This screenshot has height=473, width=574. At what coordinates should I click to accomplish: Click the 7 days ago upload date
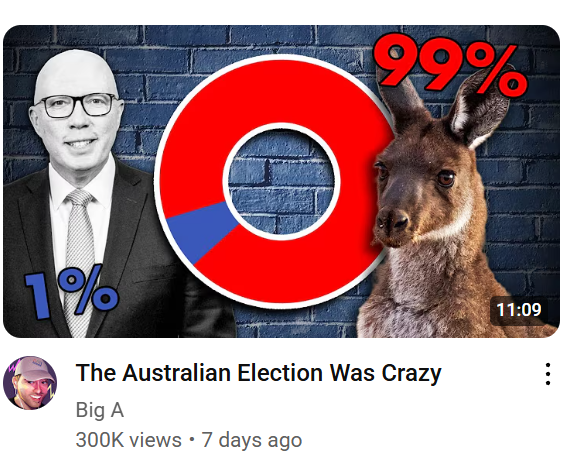pyautogui.click(x=252, y=440)
